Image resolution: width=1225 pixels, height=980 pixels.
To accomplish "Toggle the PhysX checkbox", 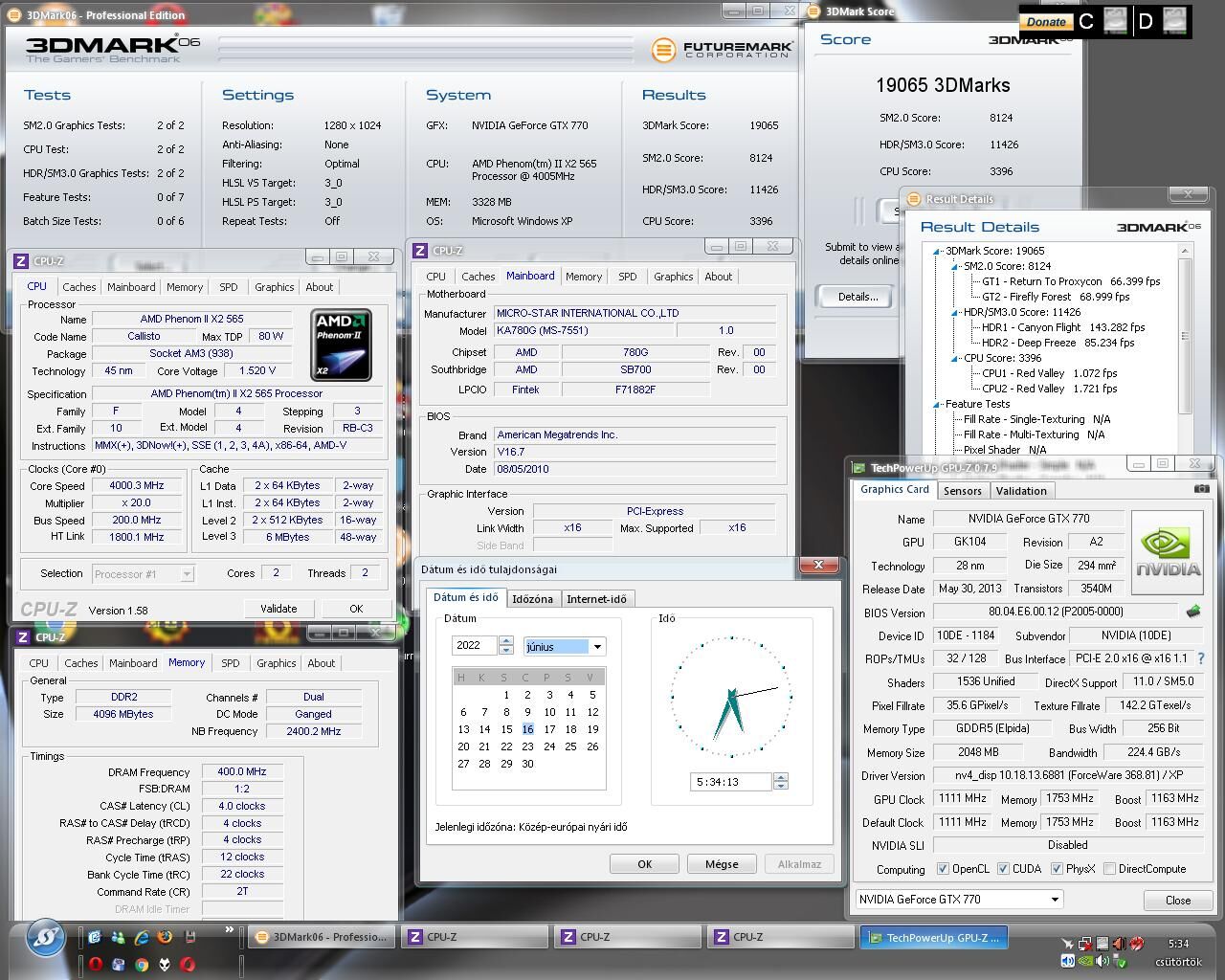I will point(1057,869).
